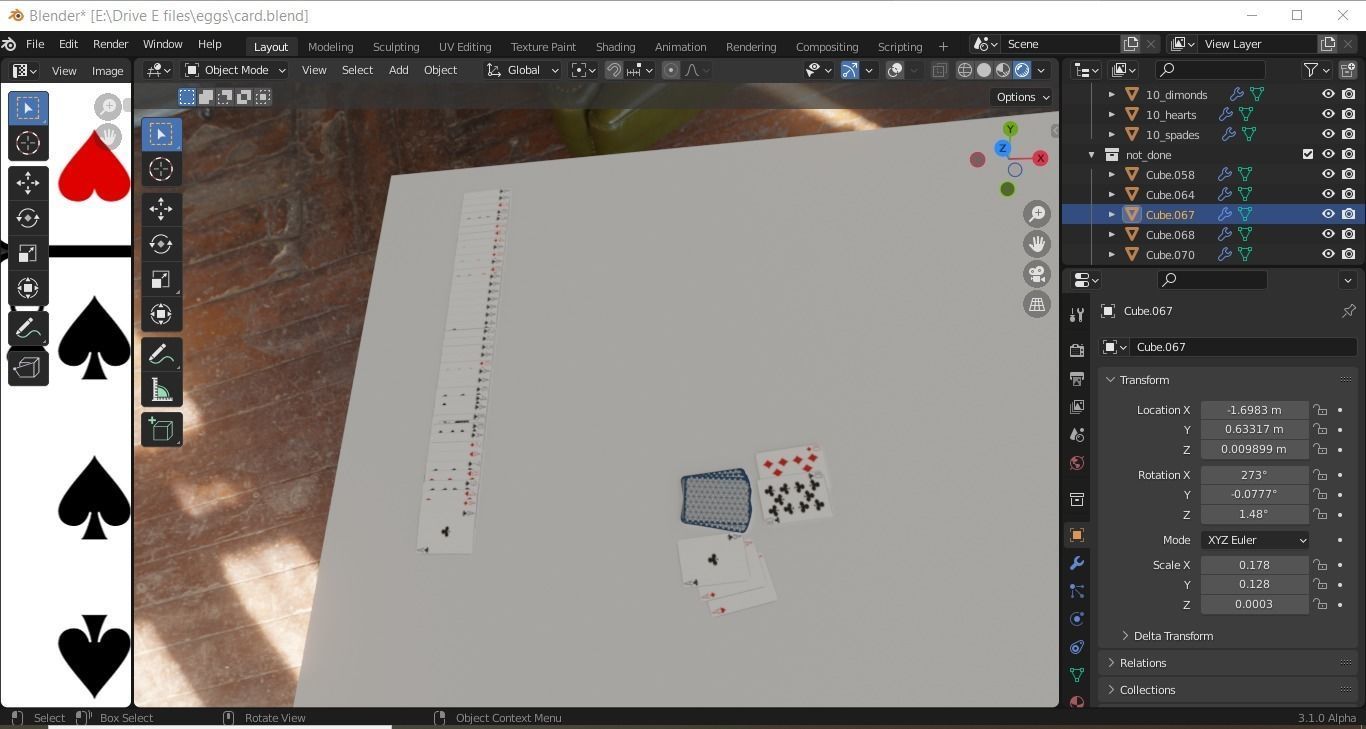Collapse the not_done collection

coord(1091,155)
